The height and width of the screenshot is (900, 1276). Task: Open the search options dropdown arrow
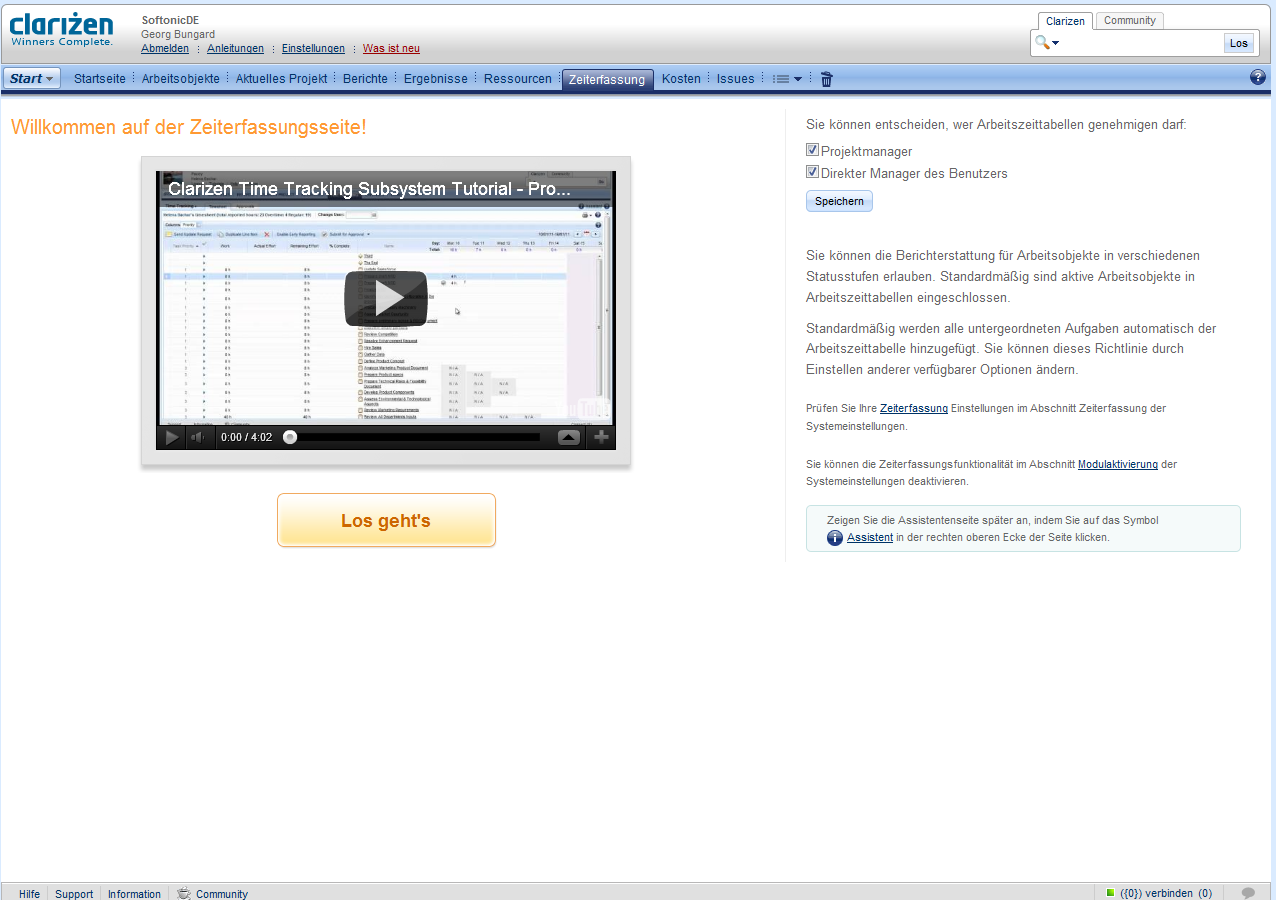(x=1055, y=43)
